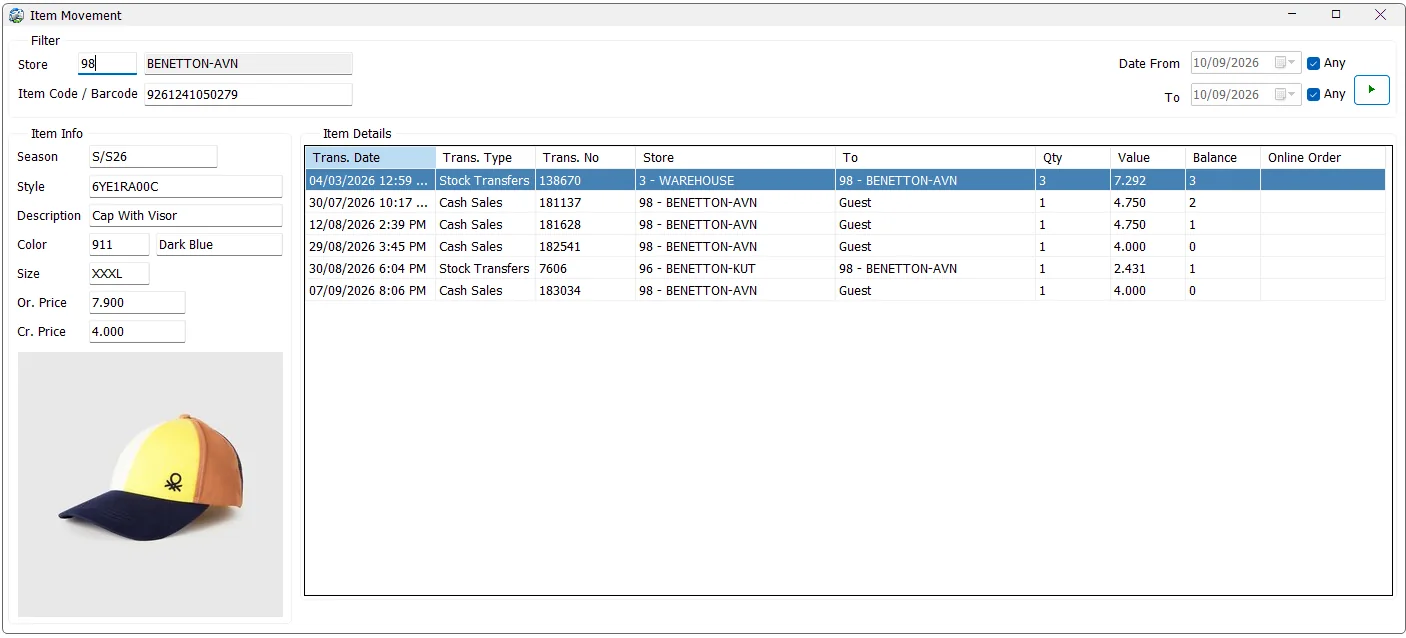
Task: Click the Style field 6YE1RA00C
Action: pyautogui.click(x=186, y=187)
